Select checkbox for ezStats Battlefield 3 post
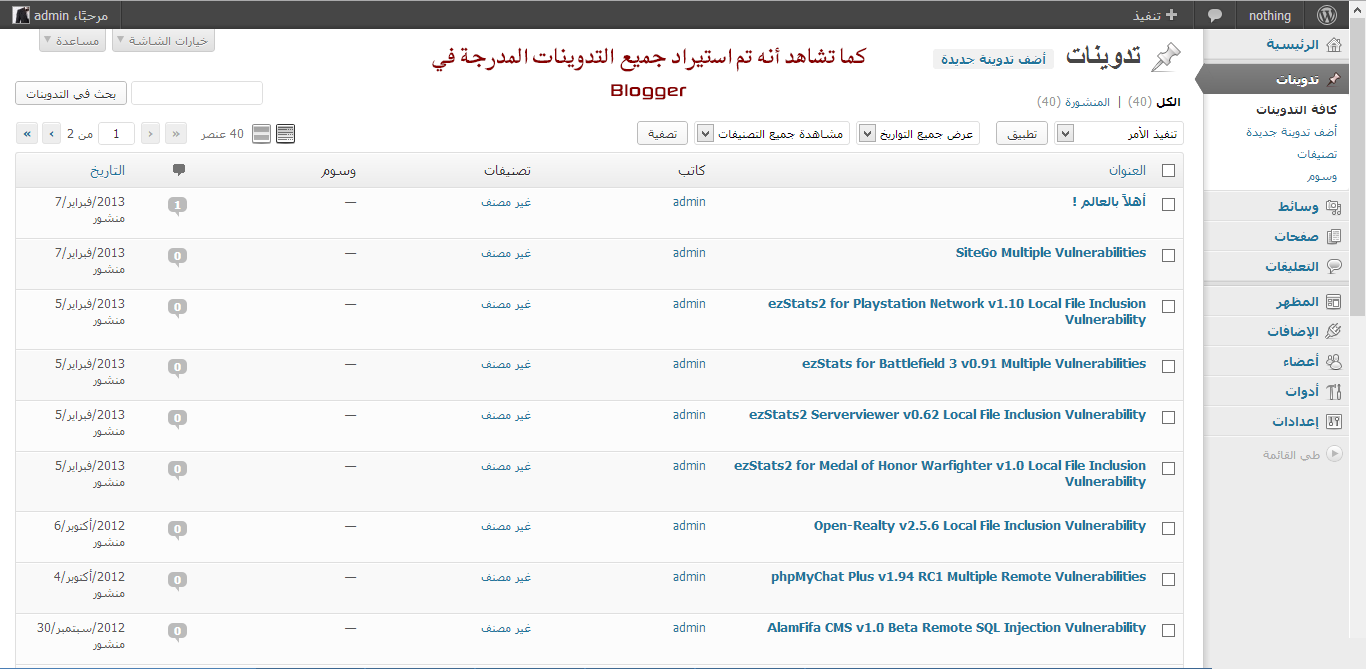Screen dimensions: 1366x669 click(1168, 366)
